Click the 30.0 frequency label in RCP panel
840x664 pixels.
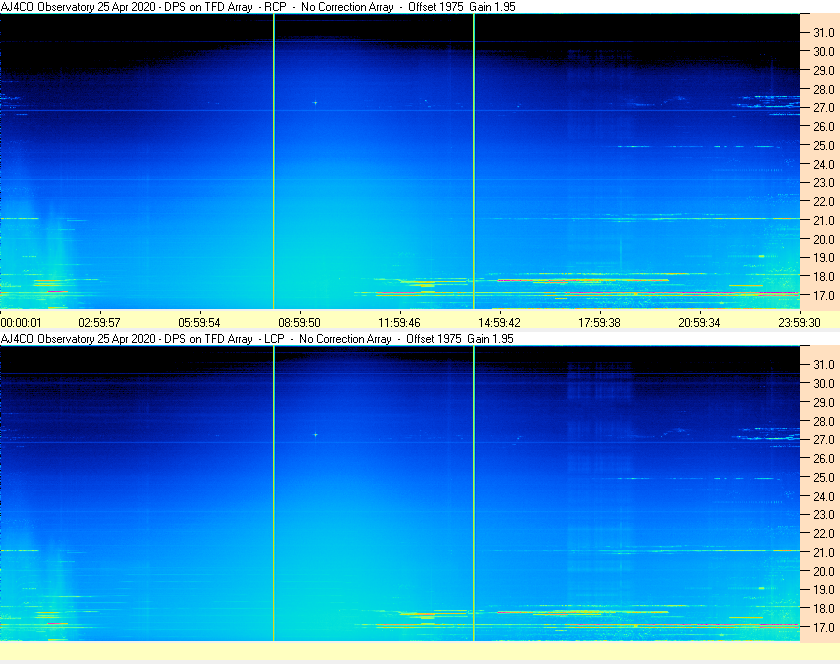824,51
